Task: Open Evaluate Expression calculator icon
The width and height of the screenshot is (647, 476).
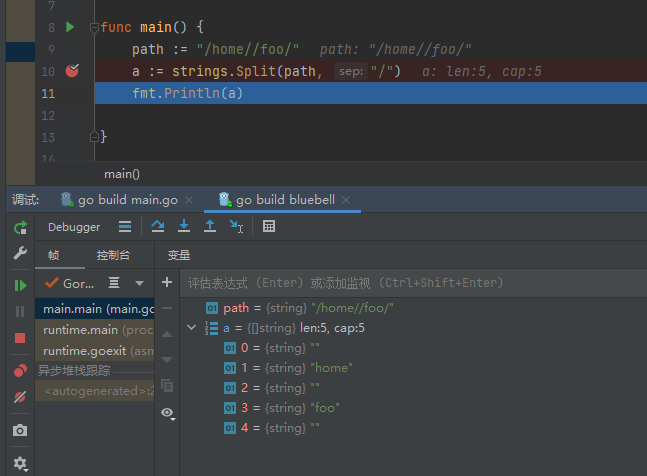Action: coord(269,227)
